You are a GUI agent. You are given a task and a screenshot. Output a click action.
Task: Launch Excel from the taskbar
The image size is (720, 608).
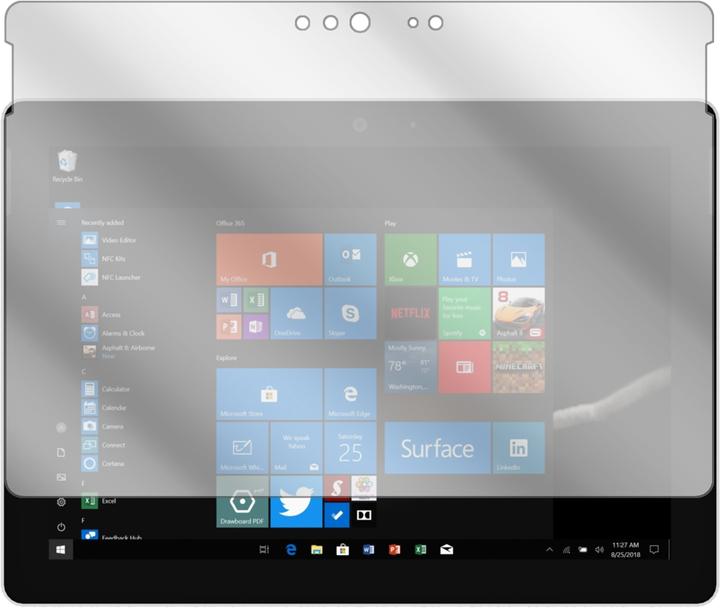point(420,549)
